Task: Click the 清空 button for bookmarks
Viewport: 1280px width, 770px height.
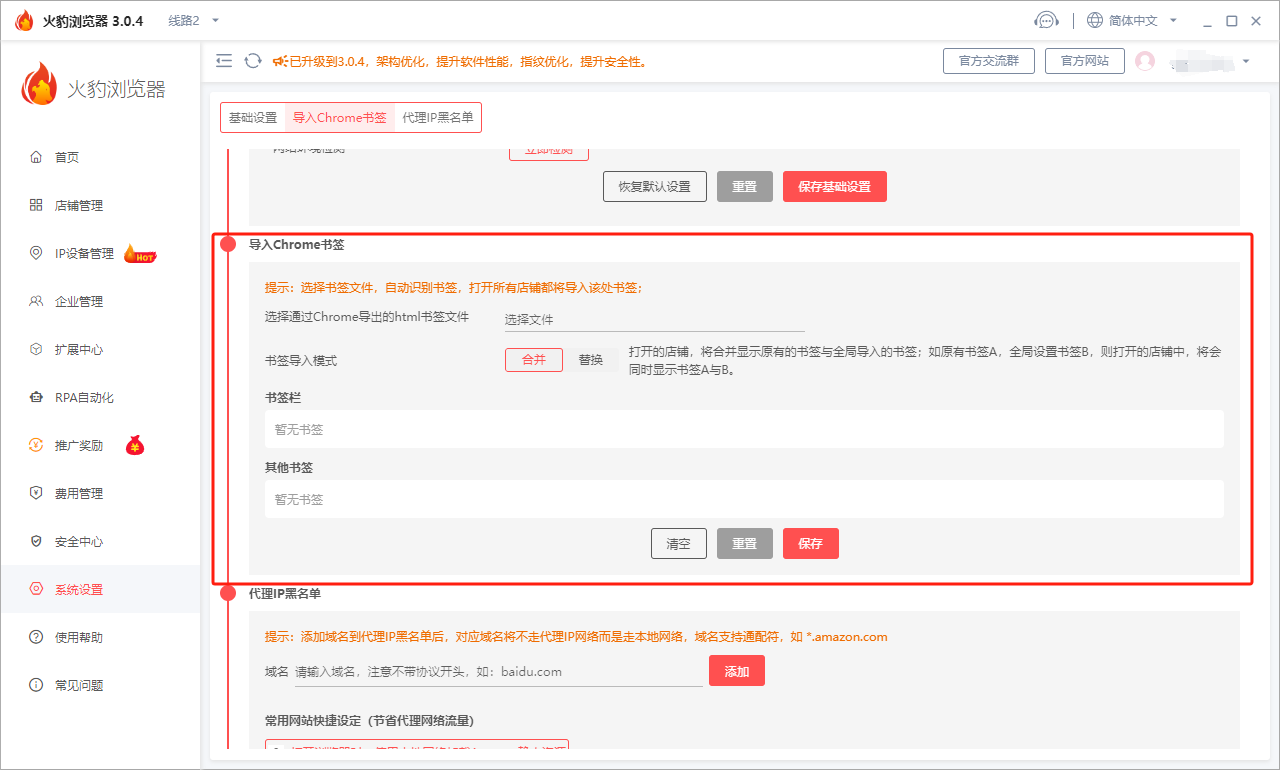Action: (x=679, y=544)
